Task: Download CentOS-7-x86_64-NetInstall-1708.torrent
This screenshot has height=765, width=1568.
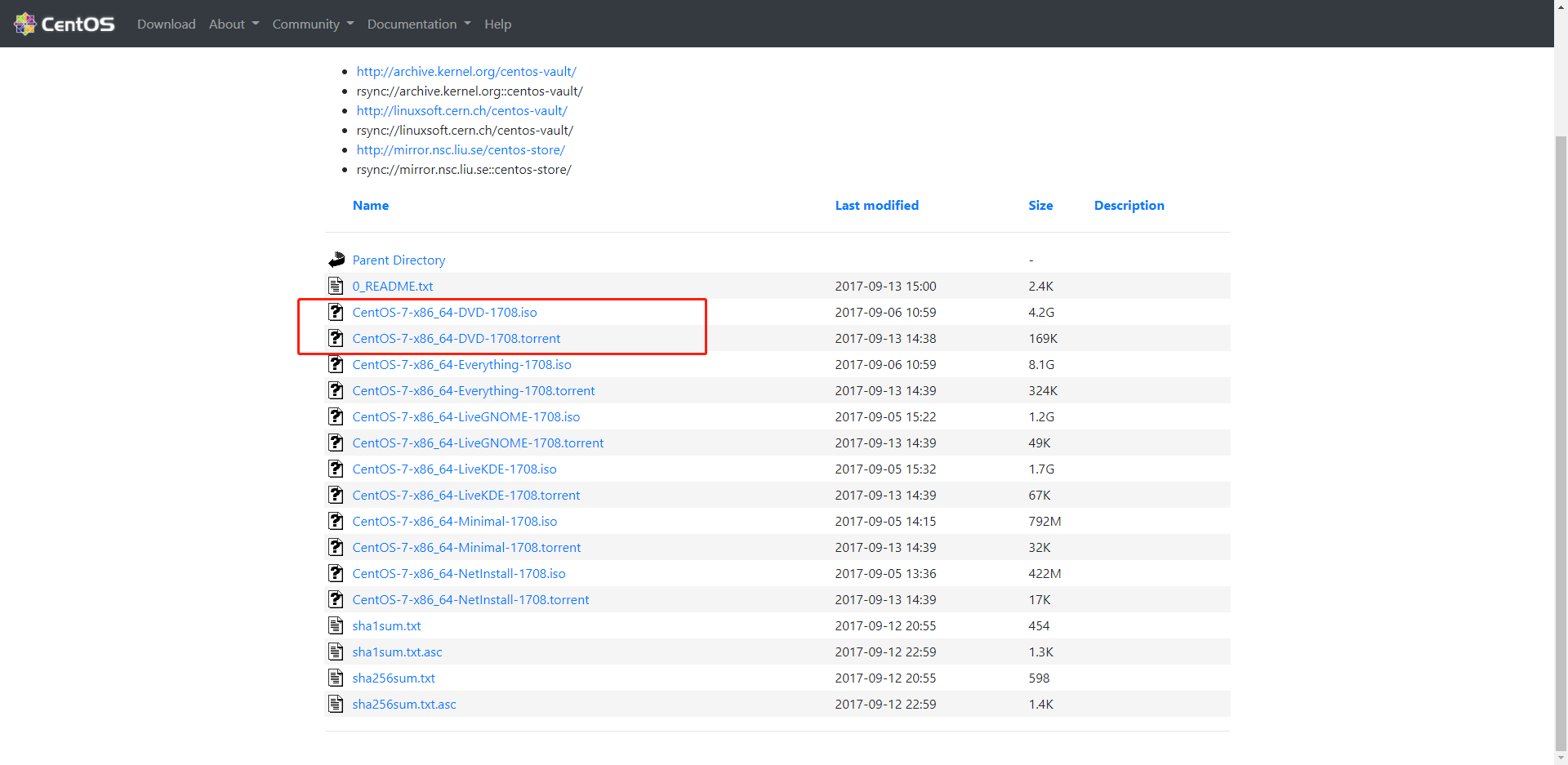Action: (x=471, y=599)
